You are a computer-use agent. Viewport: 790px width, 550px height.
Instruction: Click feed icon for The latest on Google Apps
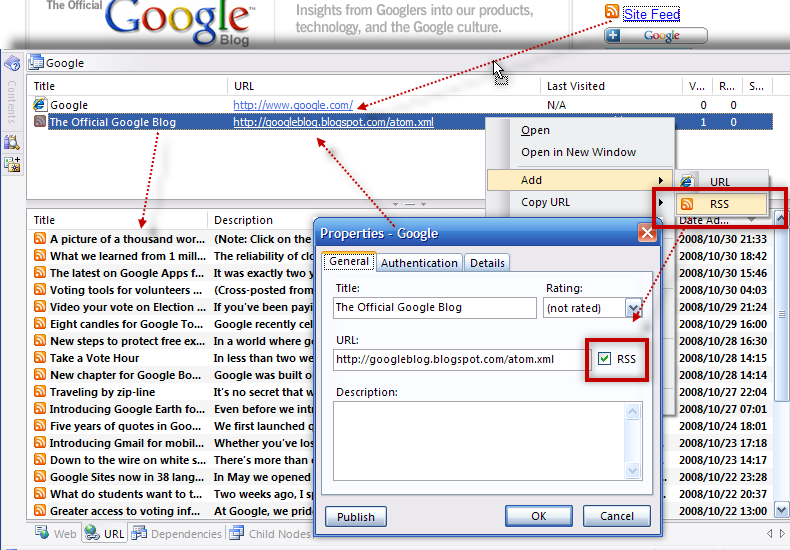[40, 272]
